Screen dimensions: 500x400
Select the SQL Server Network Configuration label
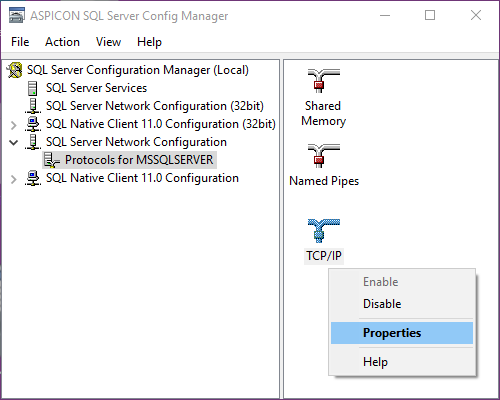coord(136,142)
